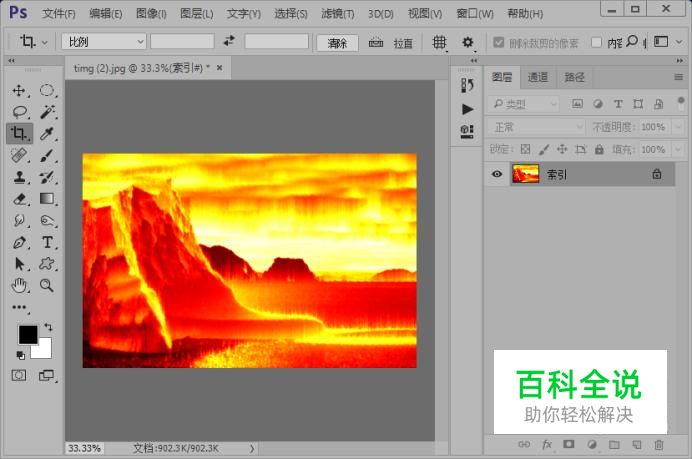
Task: Open the Layer (图层) menu
Action: point(196,14)
